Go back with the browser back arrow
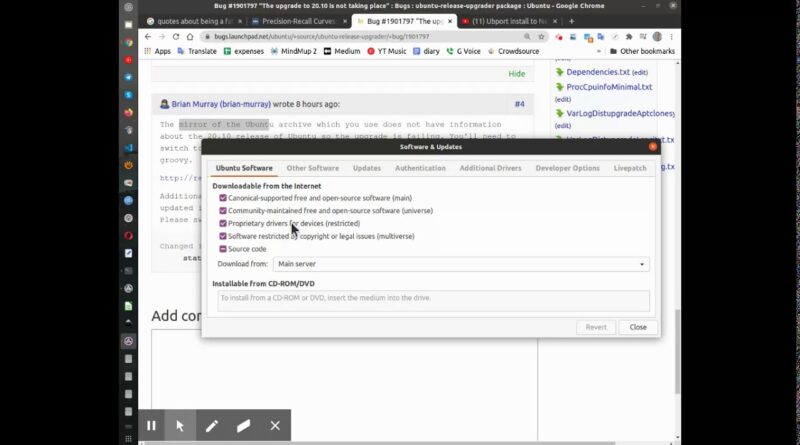 coord(148,37)
